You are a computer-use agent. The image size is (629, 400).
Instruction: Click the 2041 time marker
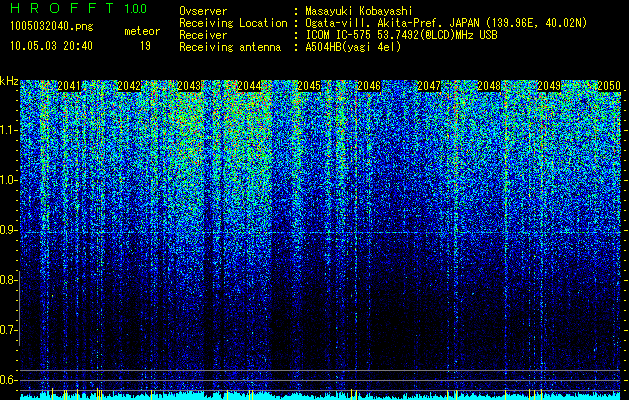pyautogui.click(x=69, y=86)
